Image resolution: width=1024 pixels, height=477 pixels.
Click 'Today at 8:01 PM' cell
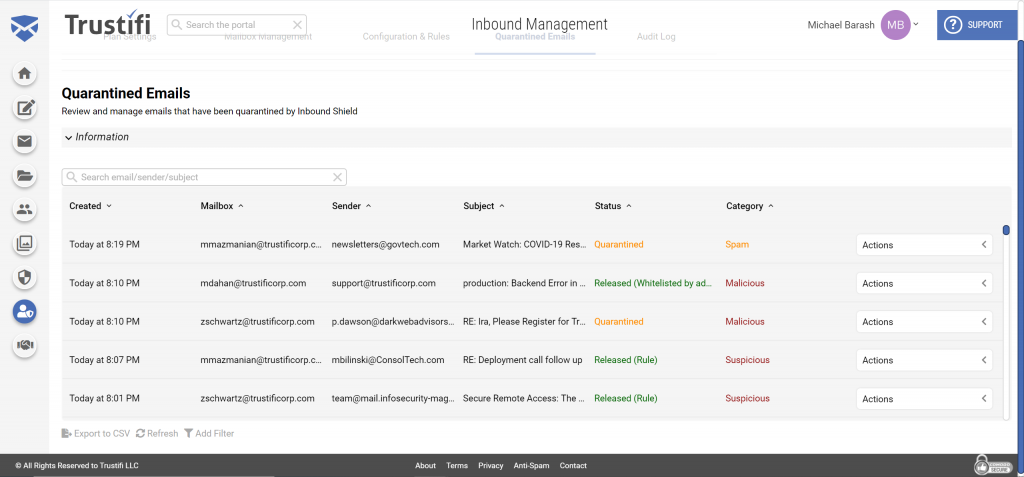coord(104,398)
